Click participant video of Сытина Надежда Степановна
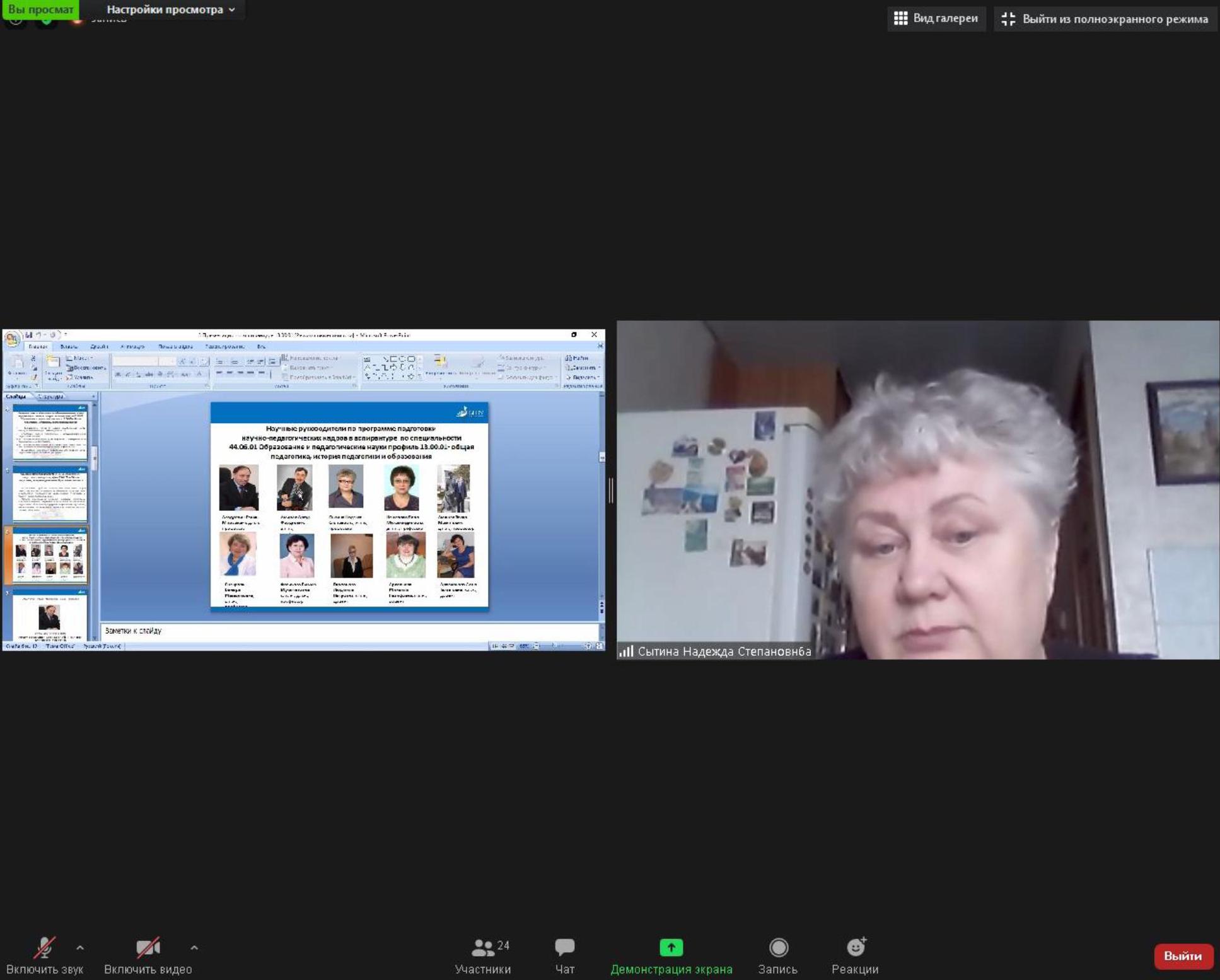Viewport: 1220px width, 980px height. (x=918, y=490)
